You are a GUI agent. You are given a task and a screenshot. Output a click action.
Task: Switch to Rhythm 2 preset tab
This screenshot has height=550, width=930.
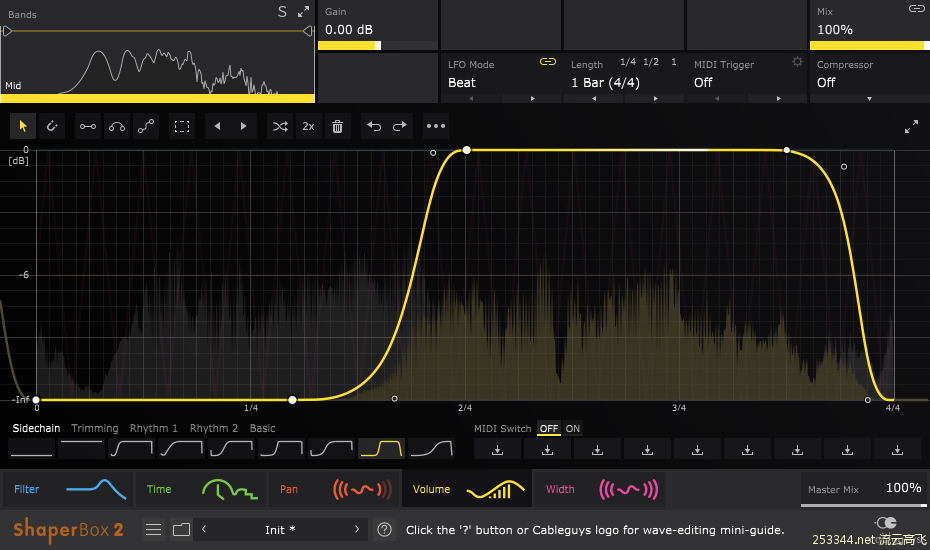[214, 428]
